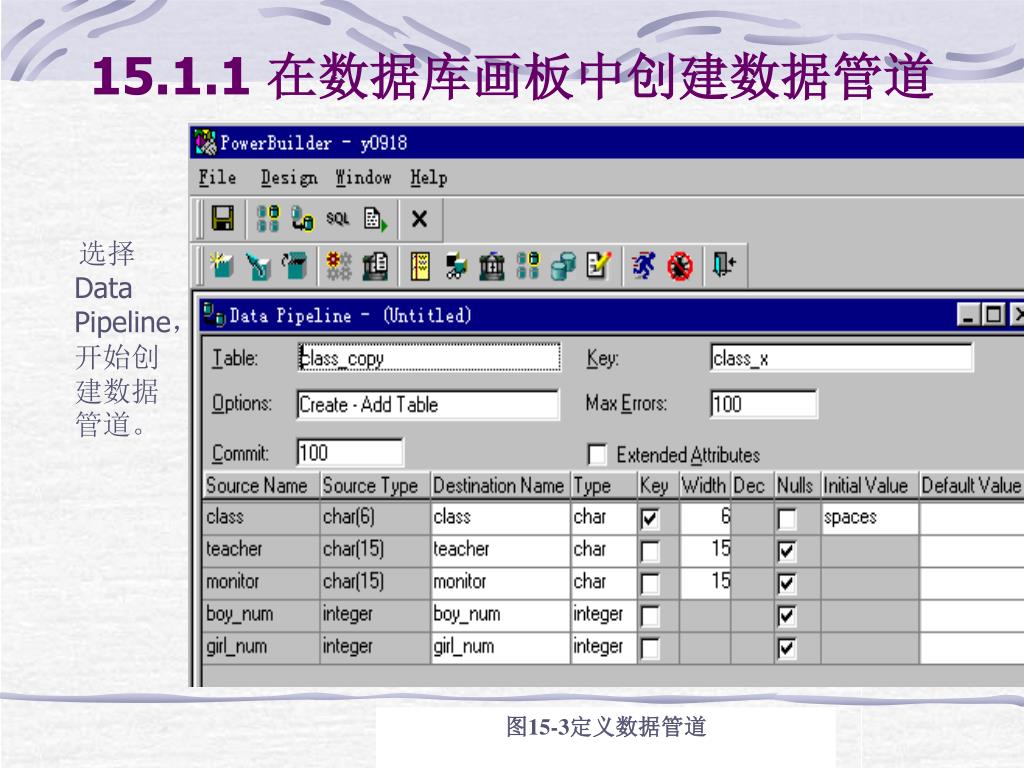Toggle the Extended Attributes checkbox
1024x768 pixels.
point(597,455)
